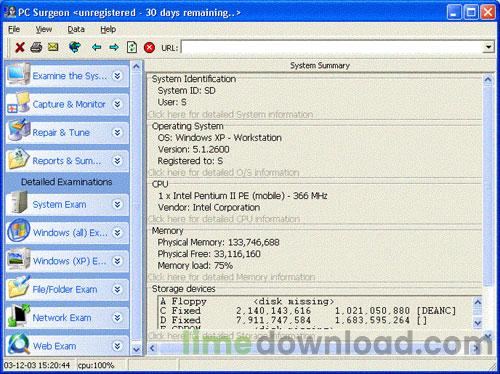
Task: Expand the File/Folder Exam chevron
Action: 117,289
